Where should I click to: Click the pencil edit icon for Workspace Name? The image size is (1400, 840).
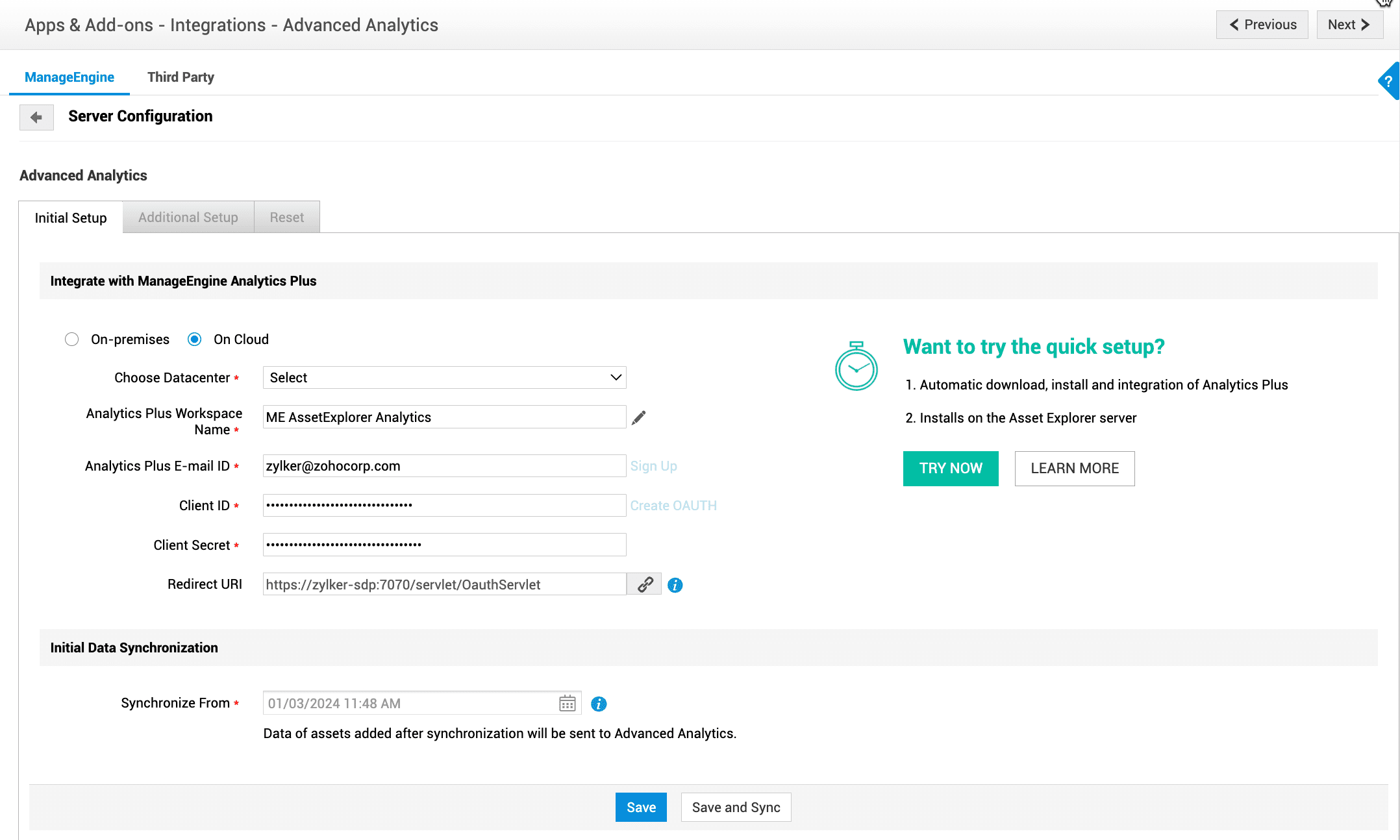(638, 417)
